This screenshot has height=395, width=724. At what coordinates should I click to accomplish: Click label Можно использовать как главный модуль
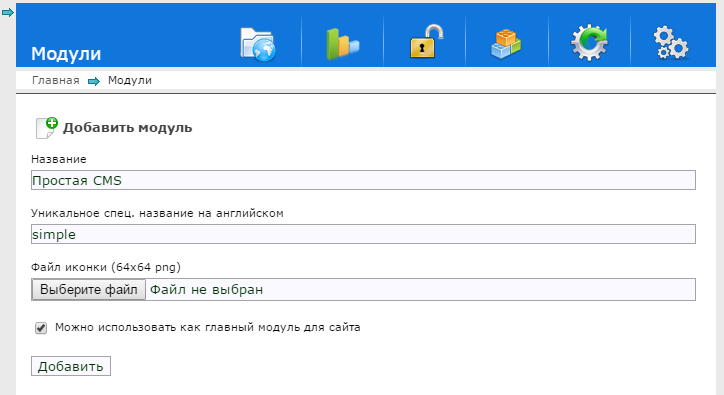207,328
